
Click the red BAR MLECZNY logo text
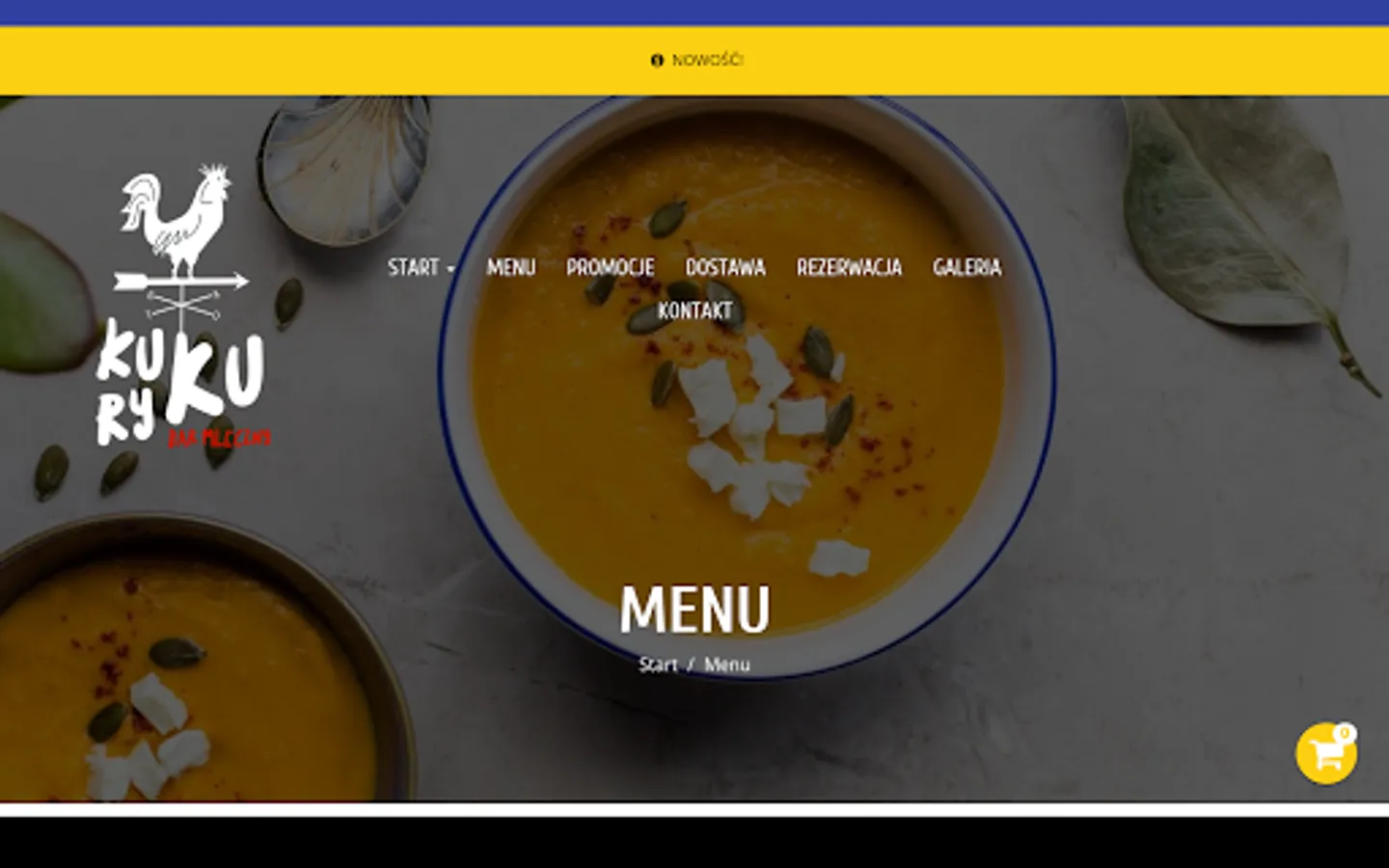[x=219, y=439]
